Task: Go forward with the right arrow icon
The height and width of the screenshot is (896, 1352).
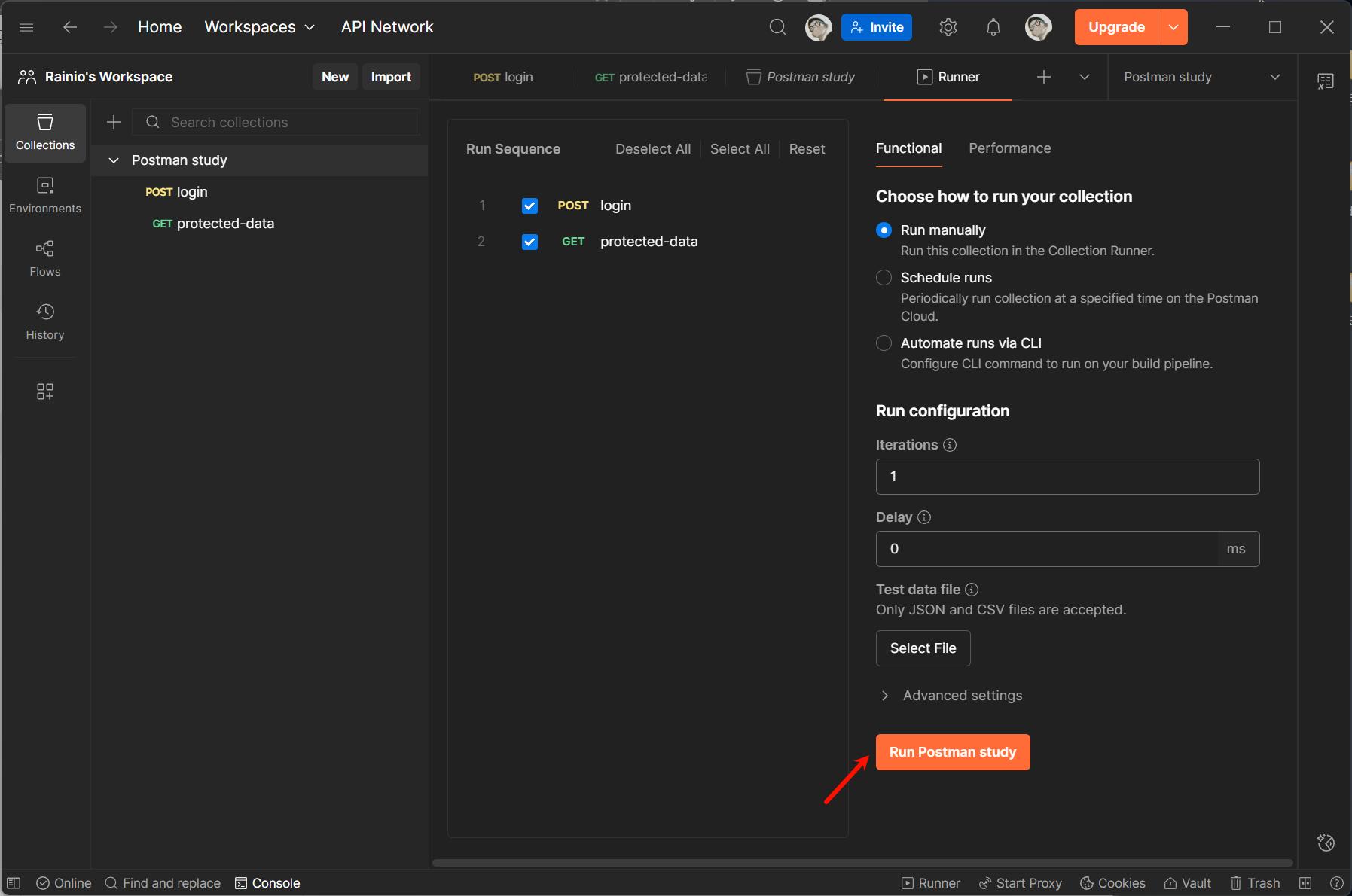Action: pos(111,27)
